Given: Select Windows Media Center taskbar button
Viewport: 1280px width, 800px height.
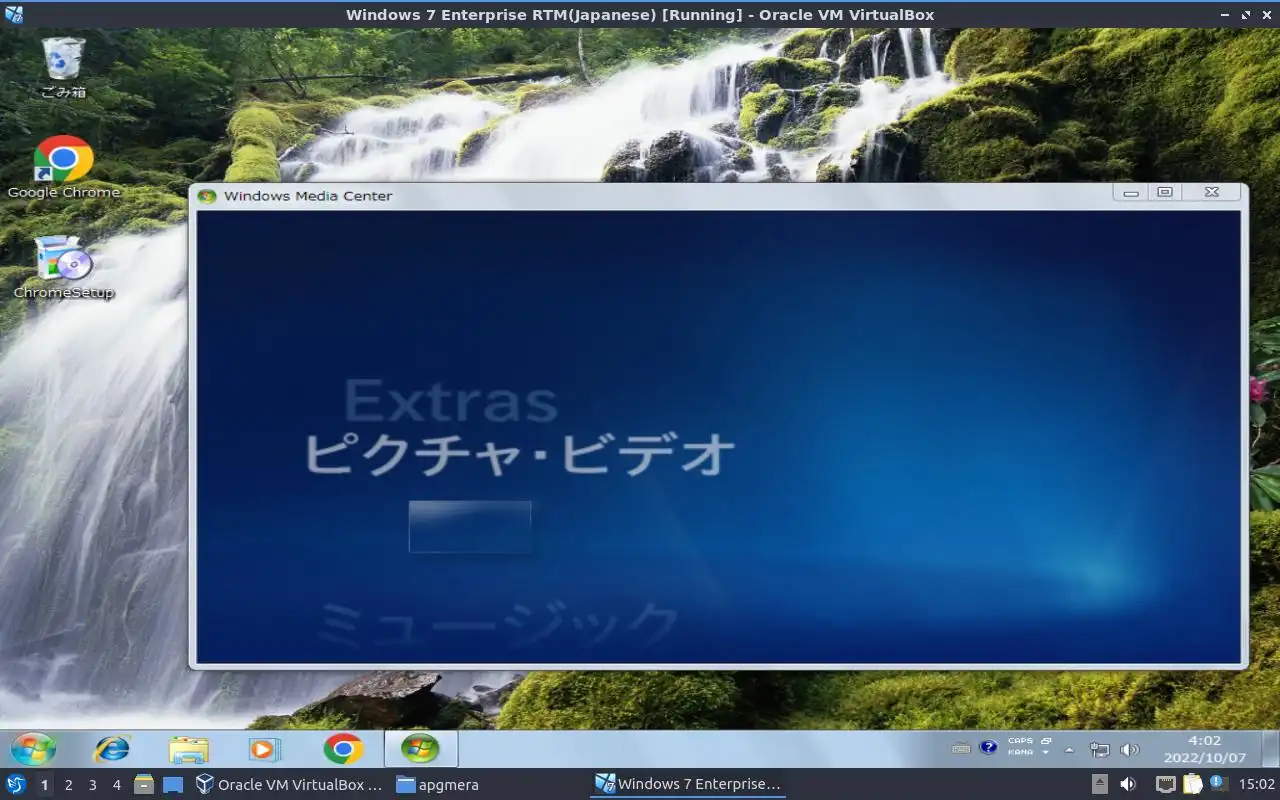Looking at the screenshot, I should pos(420,748).
